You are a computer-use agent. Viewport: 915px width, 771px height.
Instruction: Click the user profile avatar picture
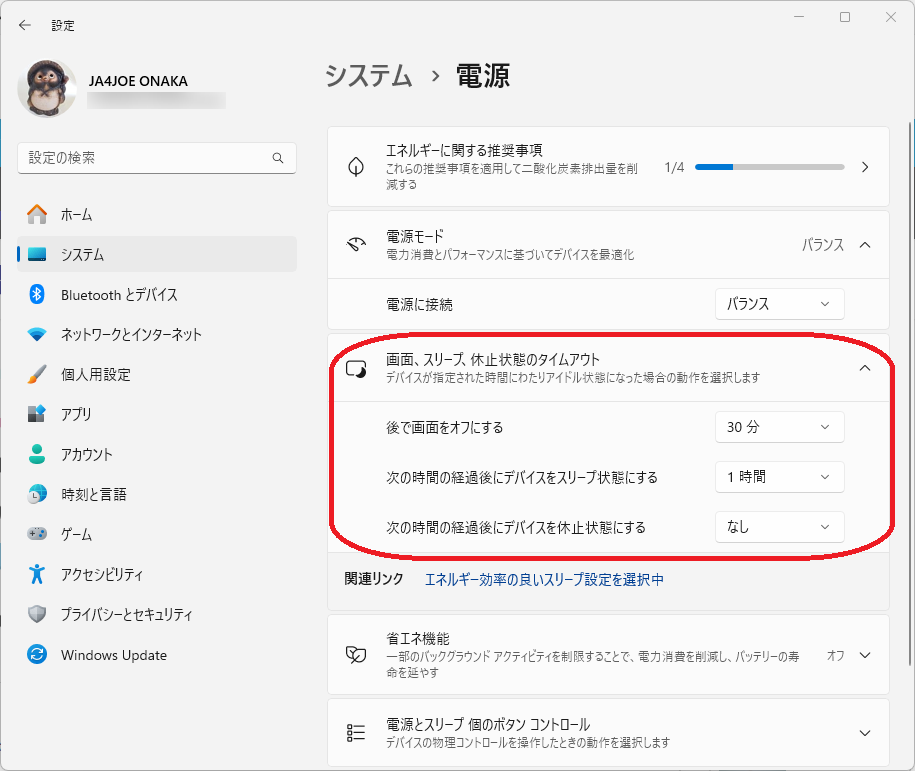[47, 88]
